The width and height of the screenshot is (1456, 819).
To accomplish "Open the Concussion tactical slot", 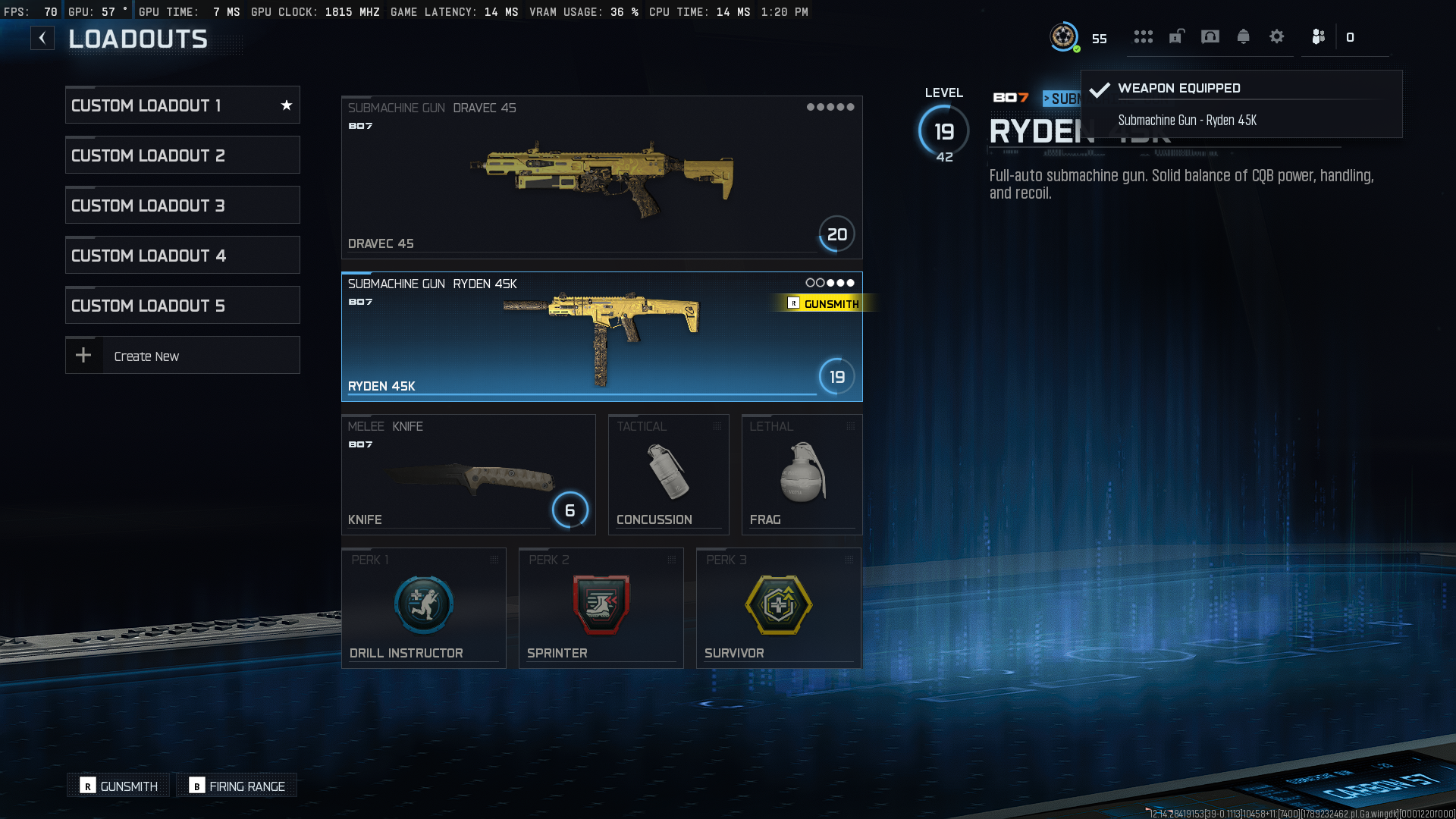I will tap(669, 475).
